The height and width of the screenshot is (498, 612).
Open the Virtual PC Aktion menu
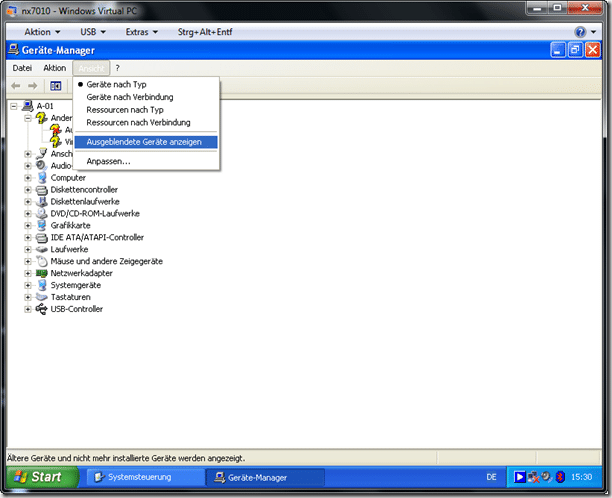[x=42, y=32]
